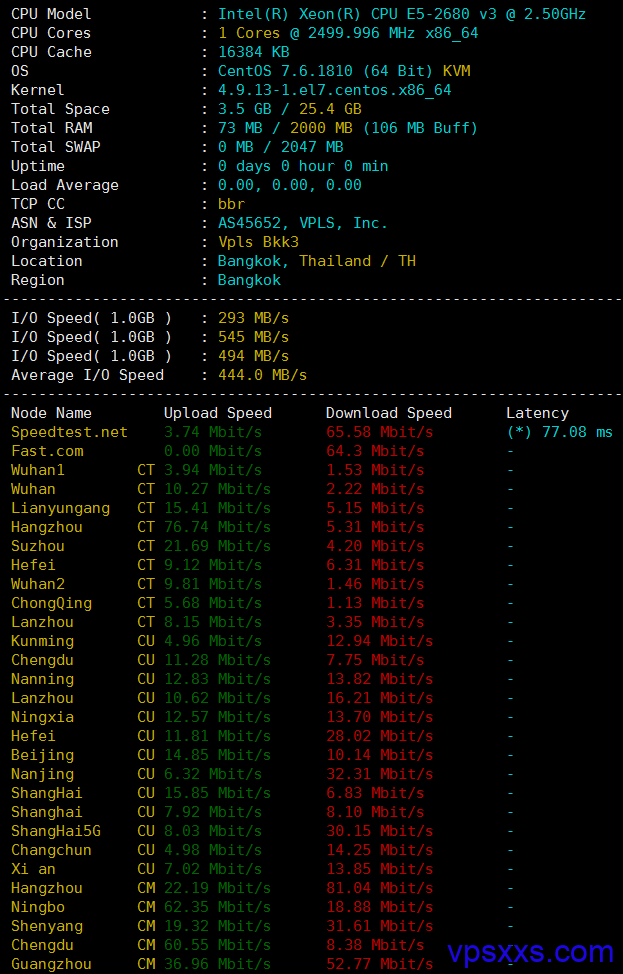The width and height of the screenshot is (623, 974).
Task: Click the yellow KVM virtualization label
Action: coord(456,71)
